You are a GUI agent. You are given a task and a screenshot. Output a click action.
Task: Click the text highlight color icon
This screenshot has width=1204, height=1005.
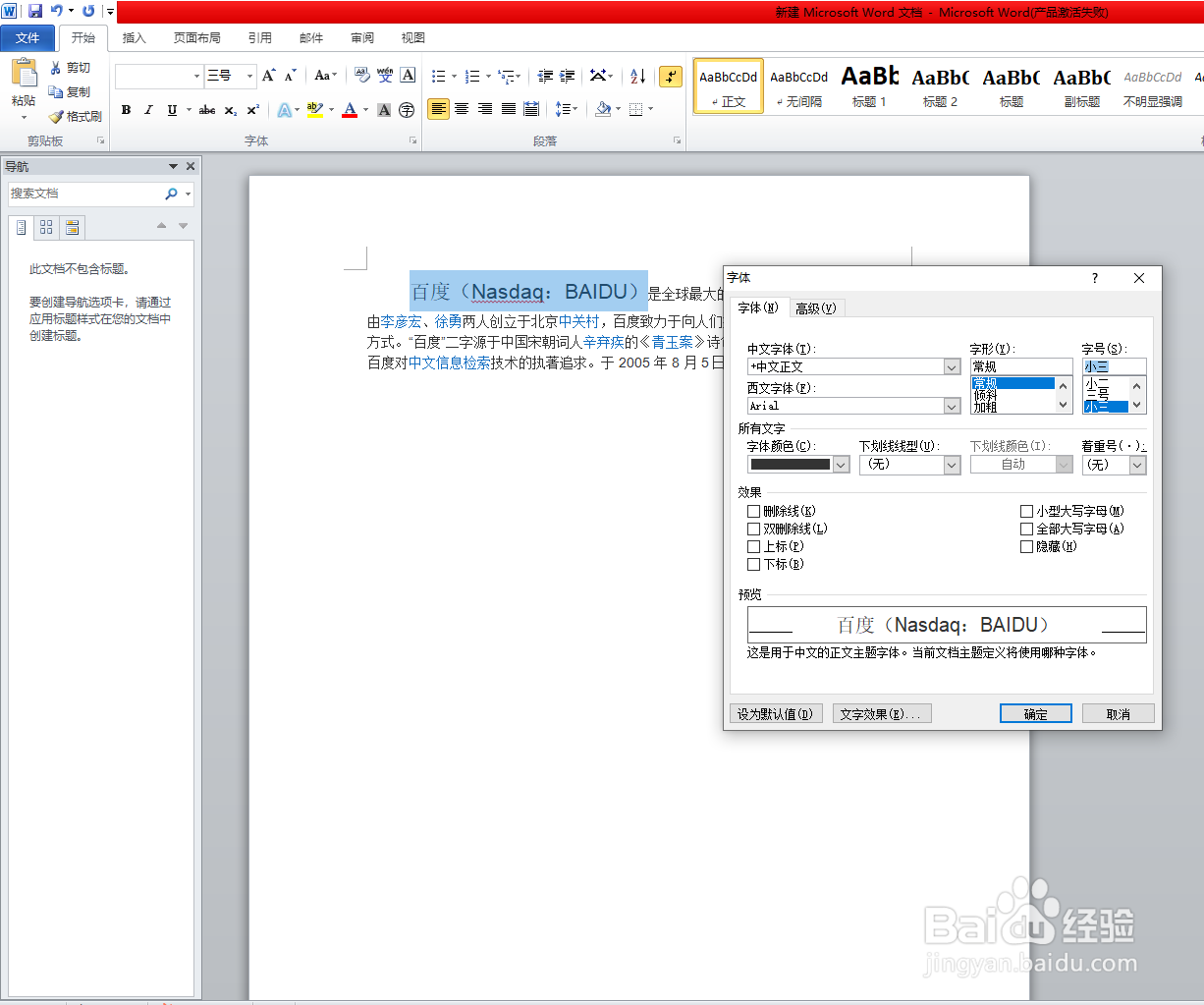tap(314, 110)
